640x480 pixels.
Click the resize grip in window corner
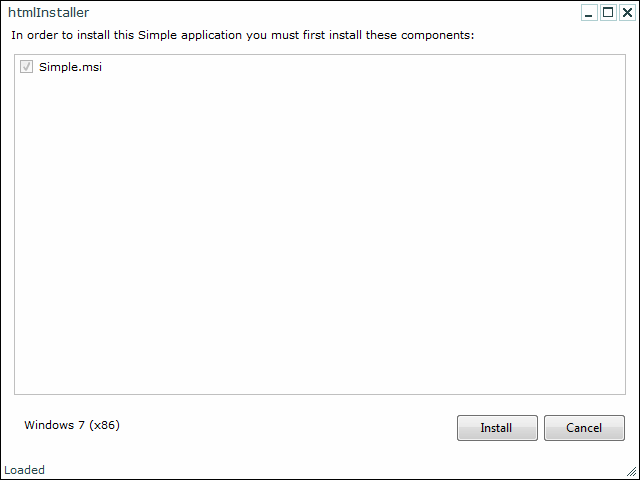(x=631, y=471)
